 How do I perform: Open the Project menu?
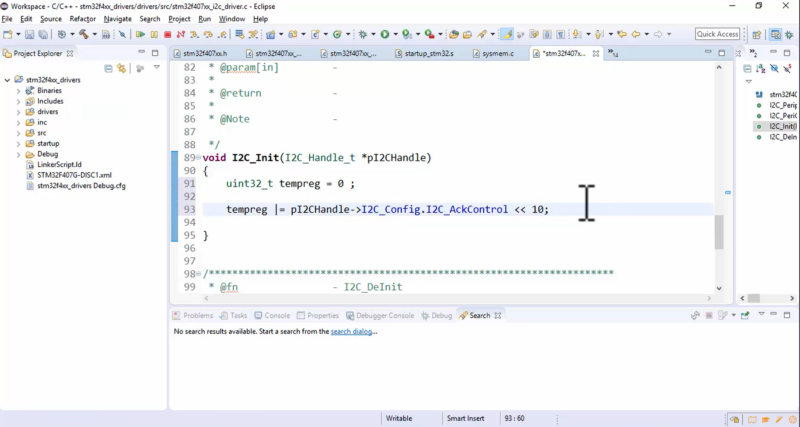(179, 19)
